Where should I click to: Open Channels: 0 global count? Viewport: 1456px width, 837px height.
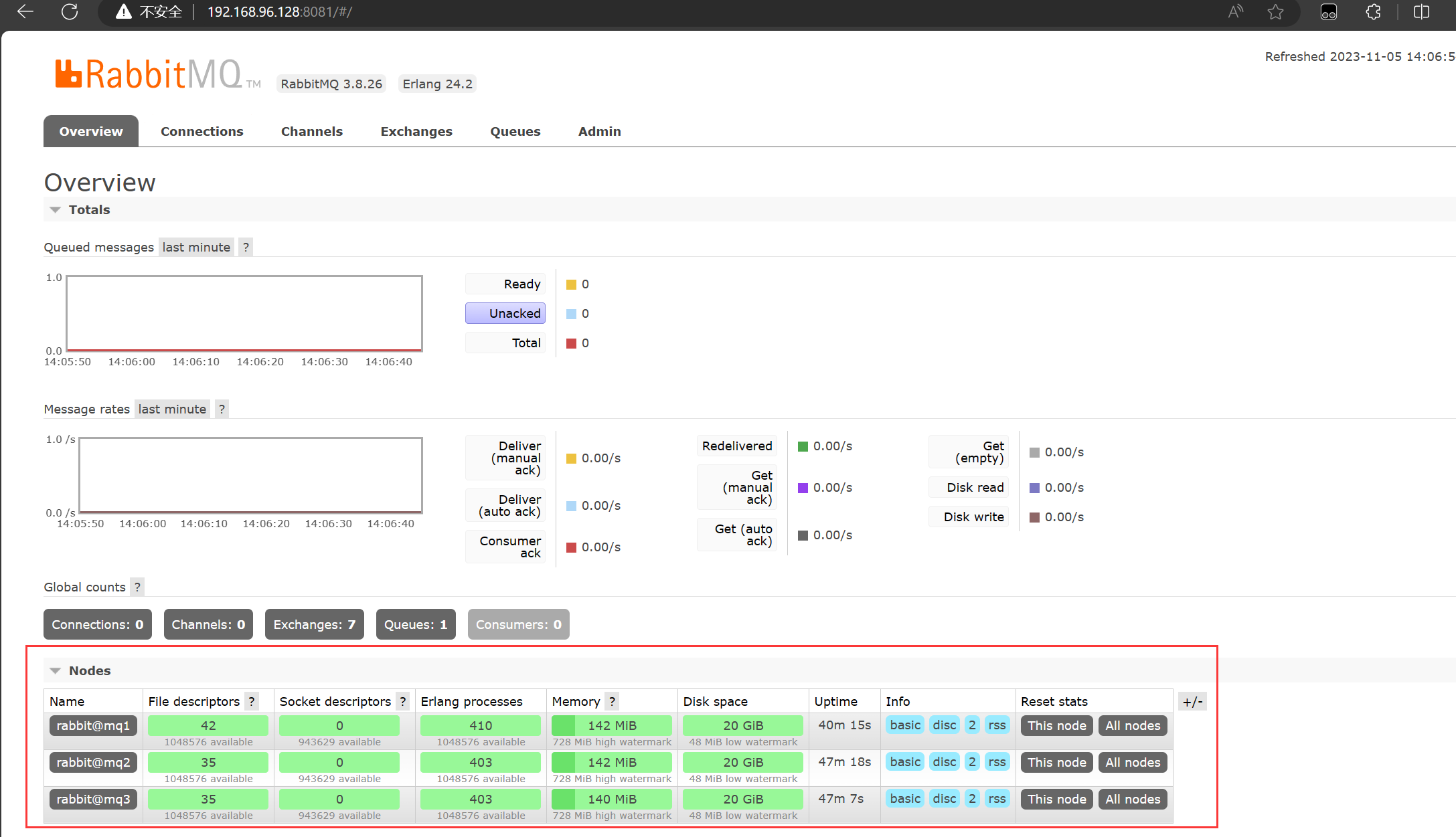pyautogui.click(x=208, y=624)
